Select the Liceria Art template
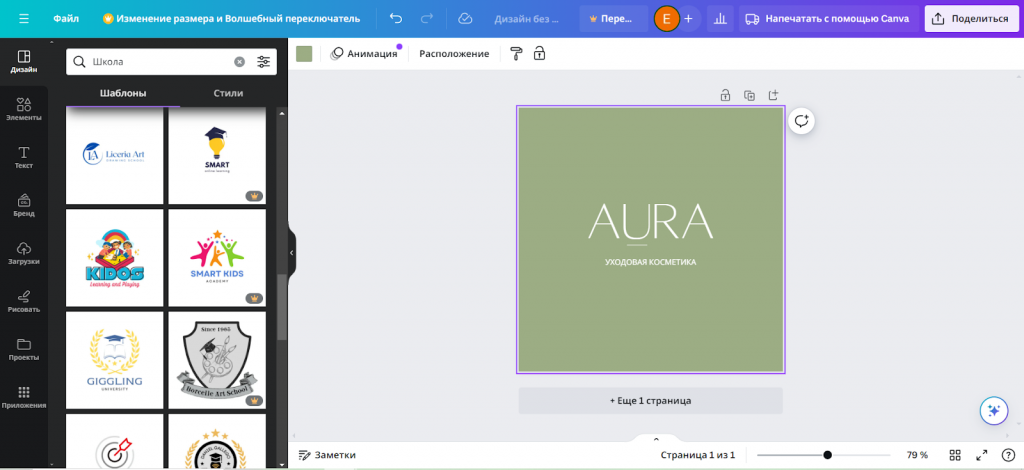Screen dimensions: 1024x470 (x=114, y=155)
